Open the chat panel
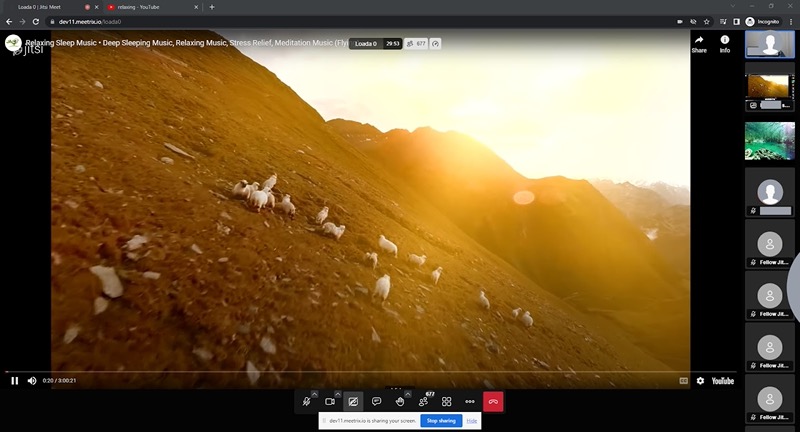 point(376,401)
